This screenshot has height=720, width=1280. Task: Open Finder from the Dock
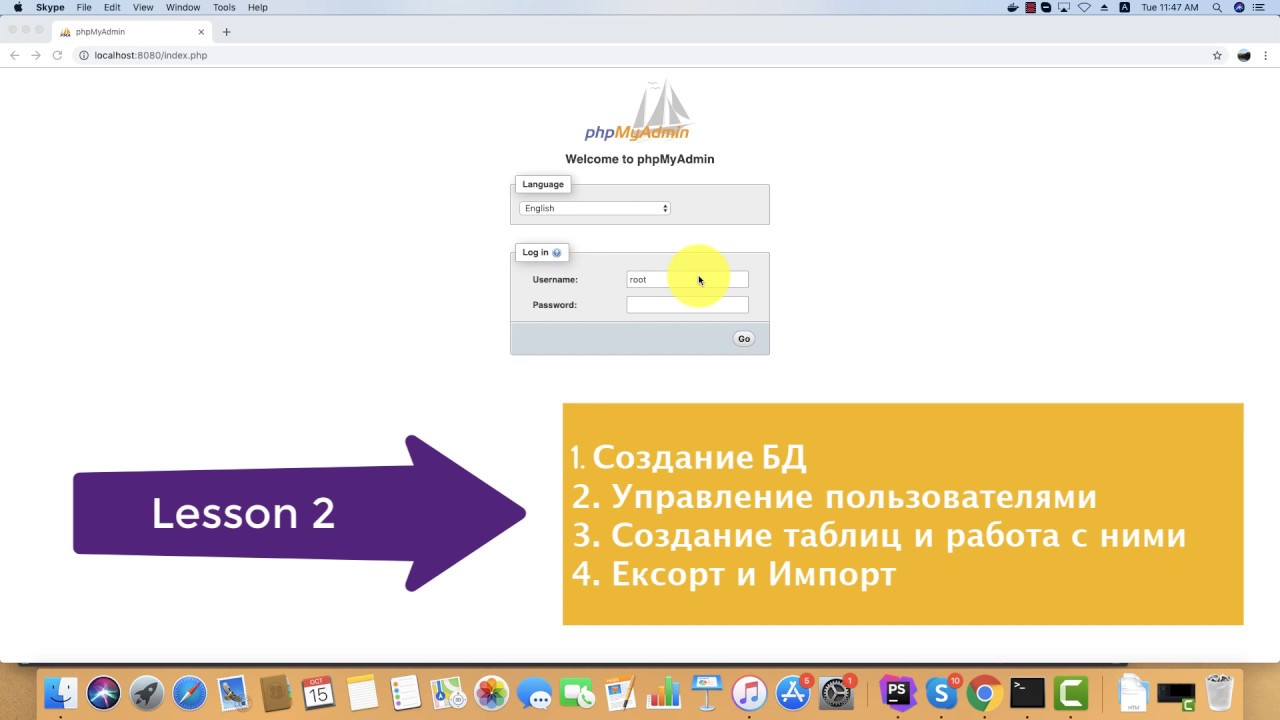point(61,693)
